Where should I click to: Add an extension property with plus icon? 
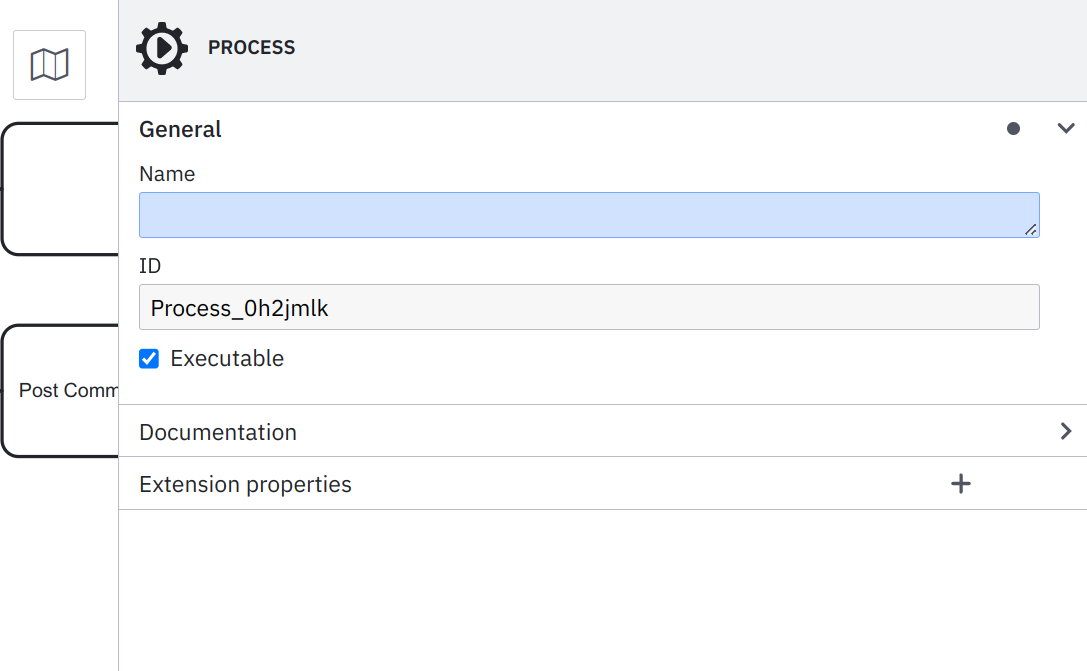click(960, 484)
